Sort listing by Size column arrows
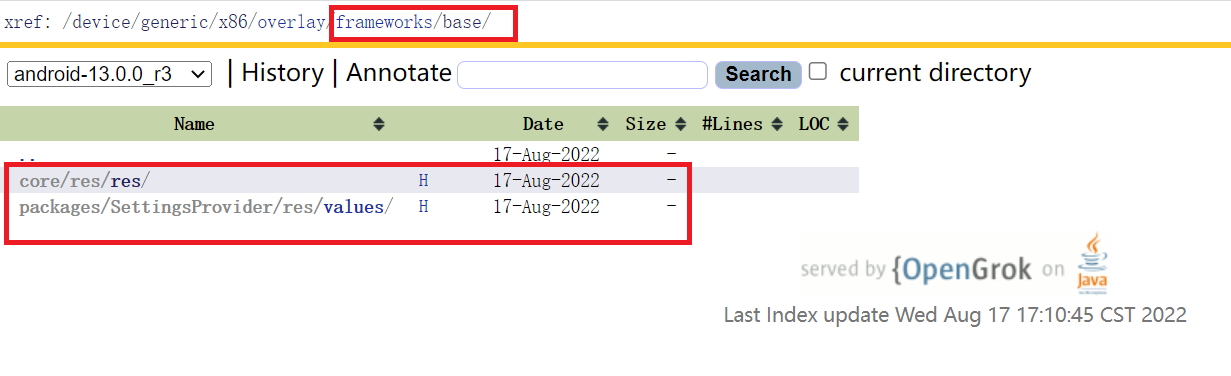1231x376 pixels. (x=681, y=125)
